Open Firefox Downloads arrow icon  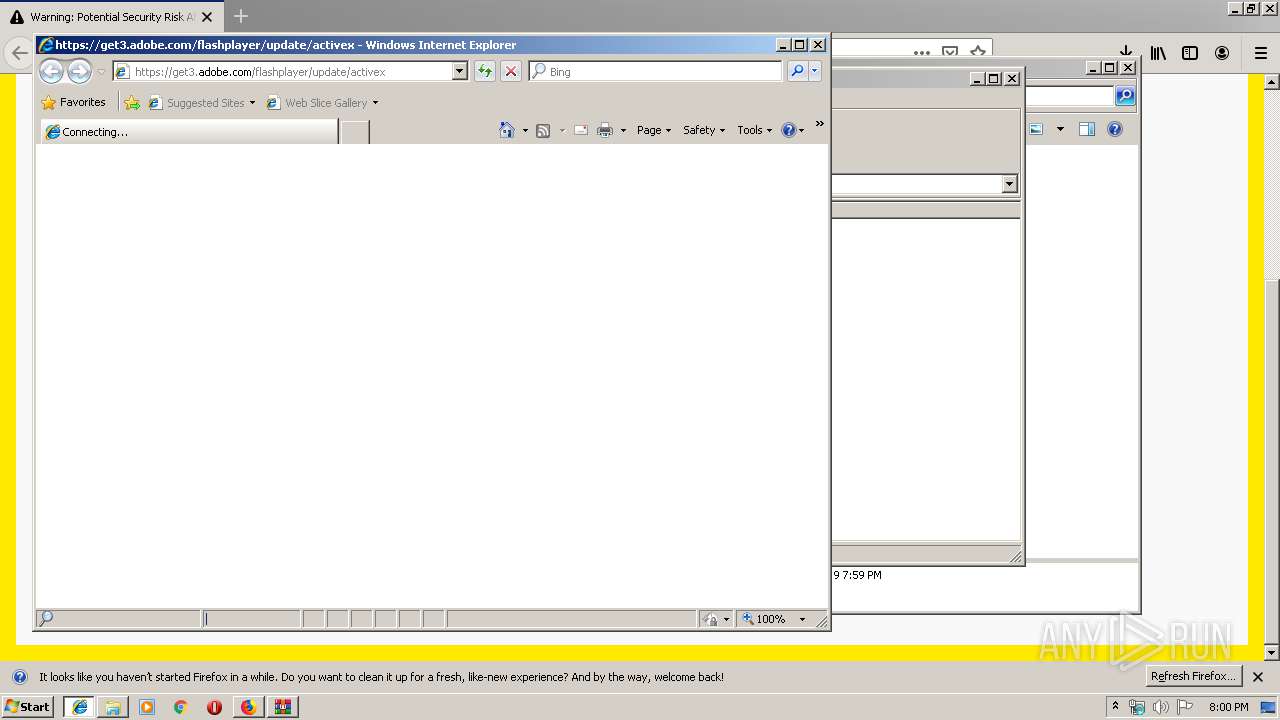coord(1125,53)
